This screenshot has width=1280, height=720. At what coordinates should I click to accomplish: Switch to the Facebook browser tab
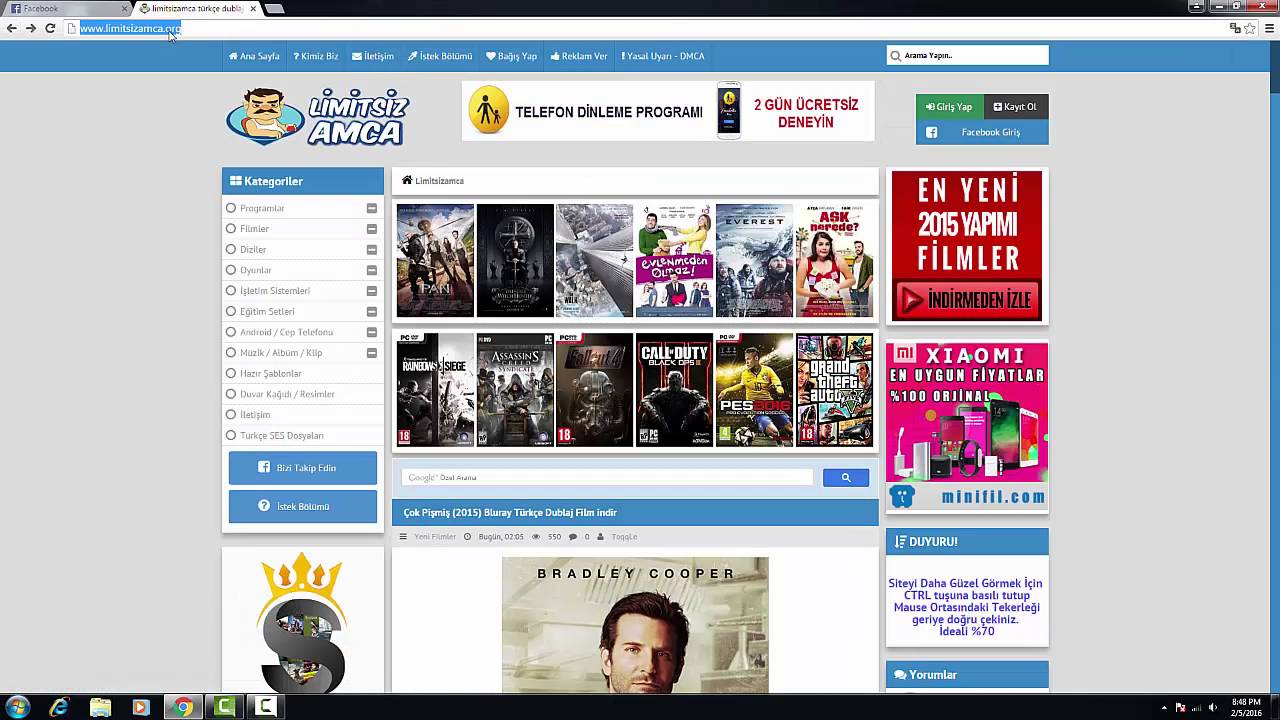[x=66, y=9]
